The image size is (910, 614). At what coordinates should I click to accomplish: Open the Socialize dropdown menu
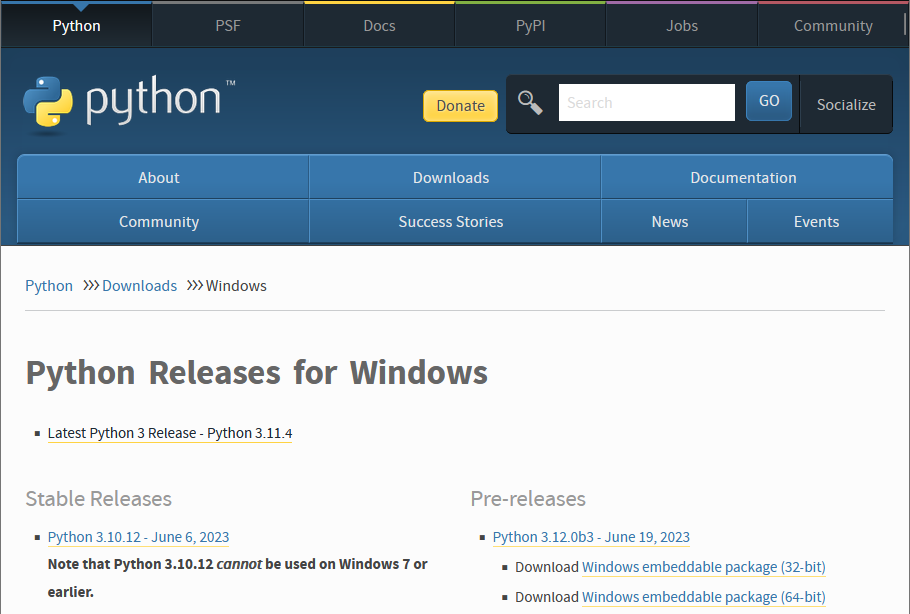pos(845,104)
